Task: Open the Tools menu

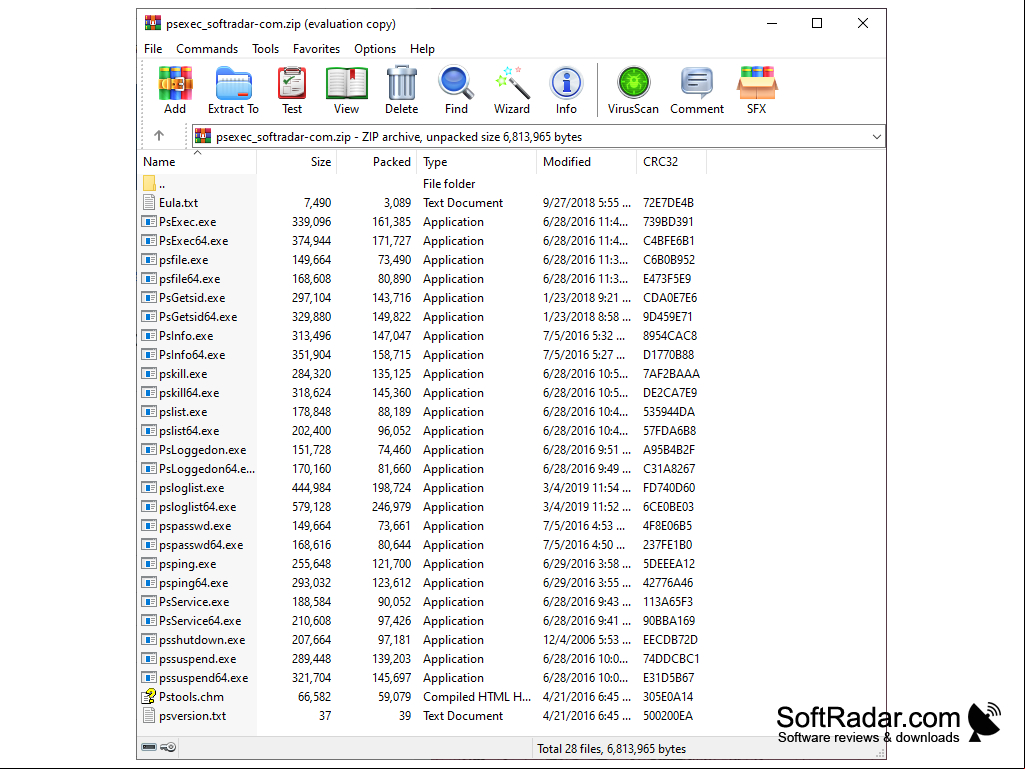Action: 265,49
